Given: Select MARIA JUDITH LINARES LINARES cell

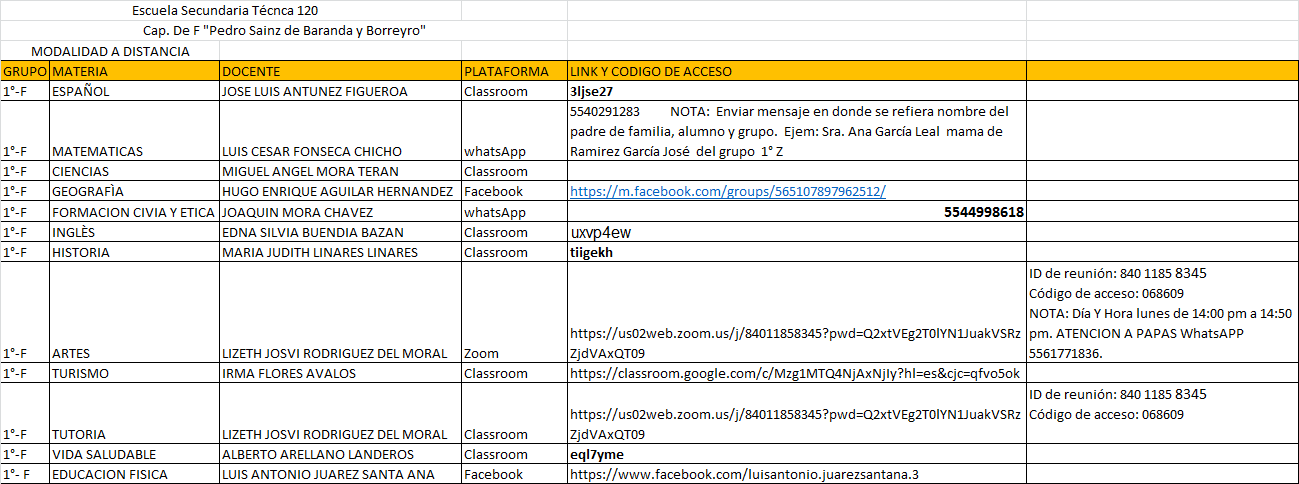Looking at the screenshot, I should tap(340, 252).
